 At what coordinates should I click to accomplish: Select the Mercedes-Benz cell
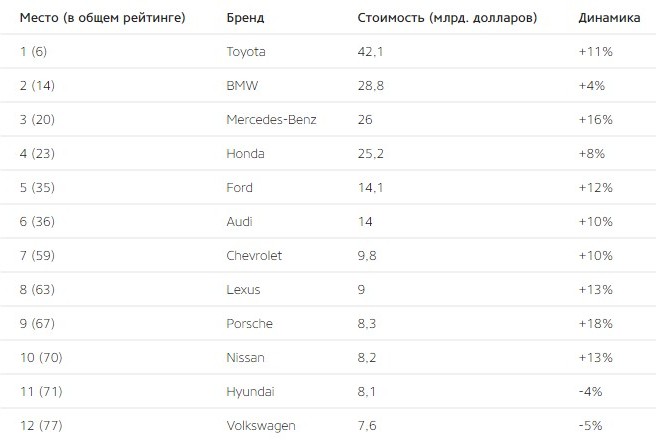(271, 120)
